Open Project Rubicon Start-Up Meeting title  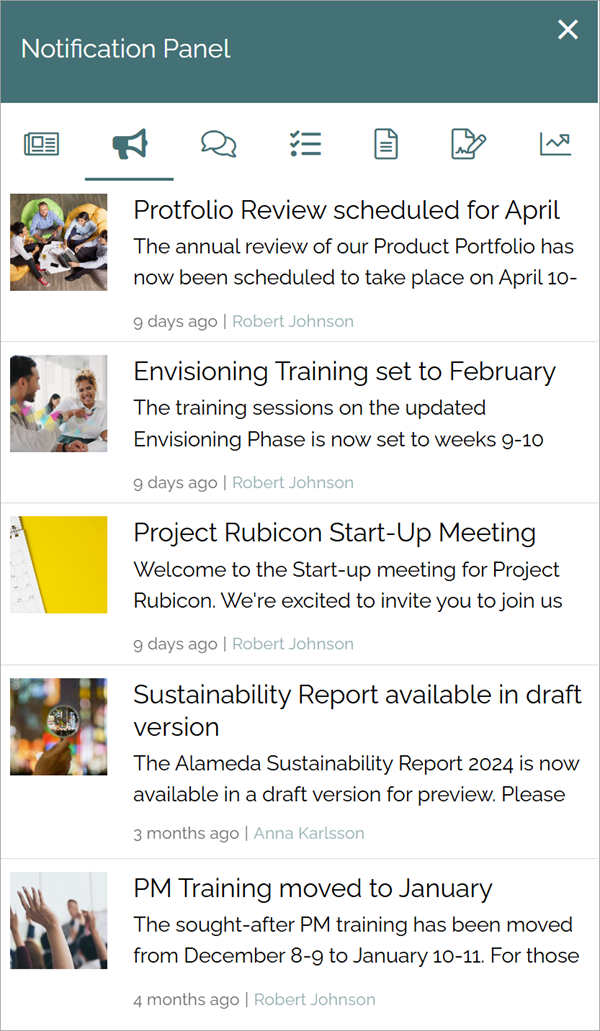point(335,533)
